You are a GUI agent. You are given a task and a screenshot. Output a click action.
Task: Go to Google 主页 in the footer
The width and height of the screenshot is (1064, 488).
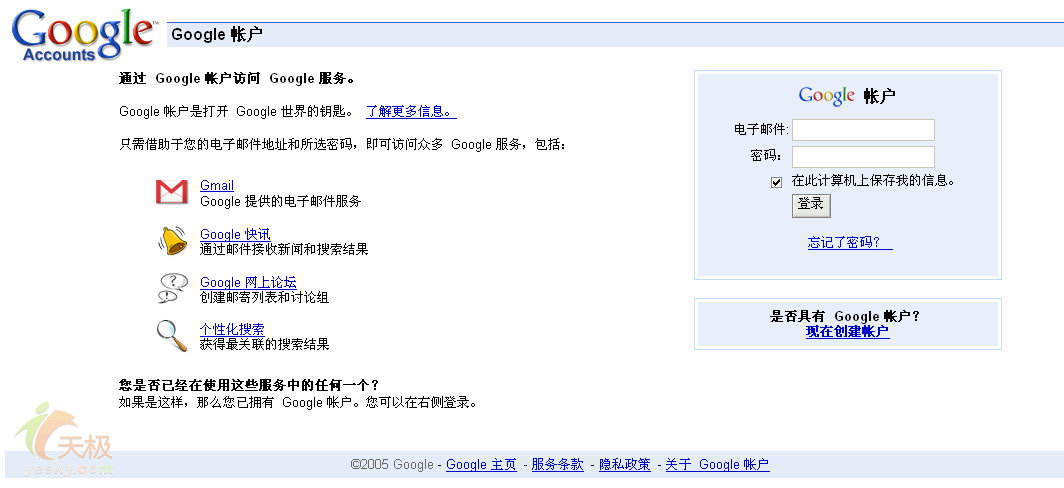point(481,465)
